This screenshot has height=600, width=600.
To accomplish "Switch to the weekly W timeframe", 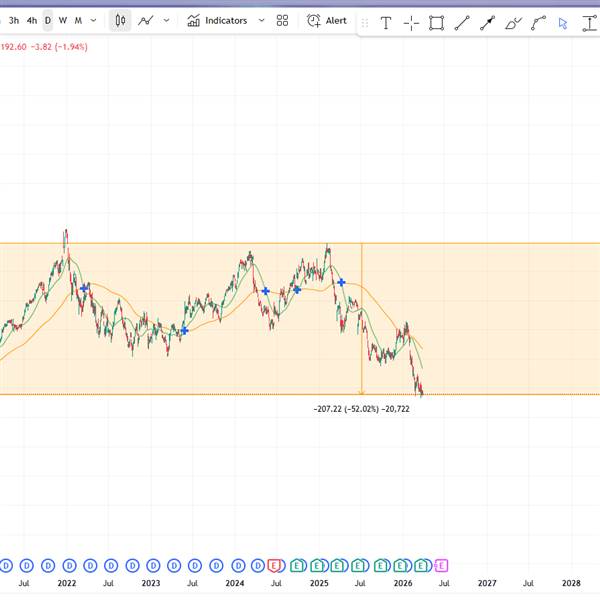I will (x=63, y=20).
